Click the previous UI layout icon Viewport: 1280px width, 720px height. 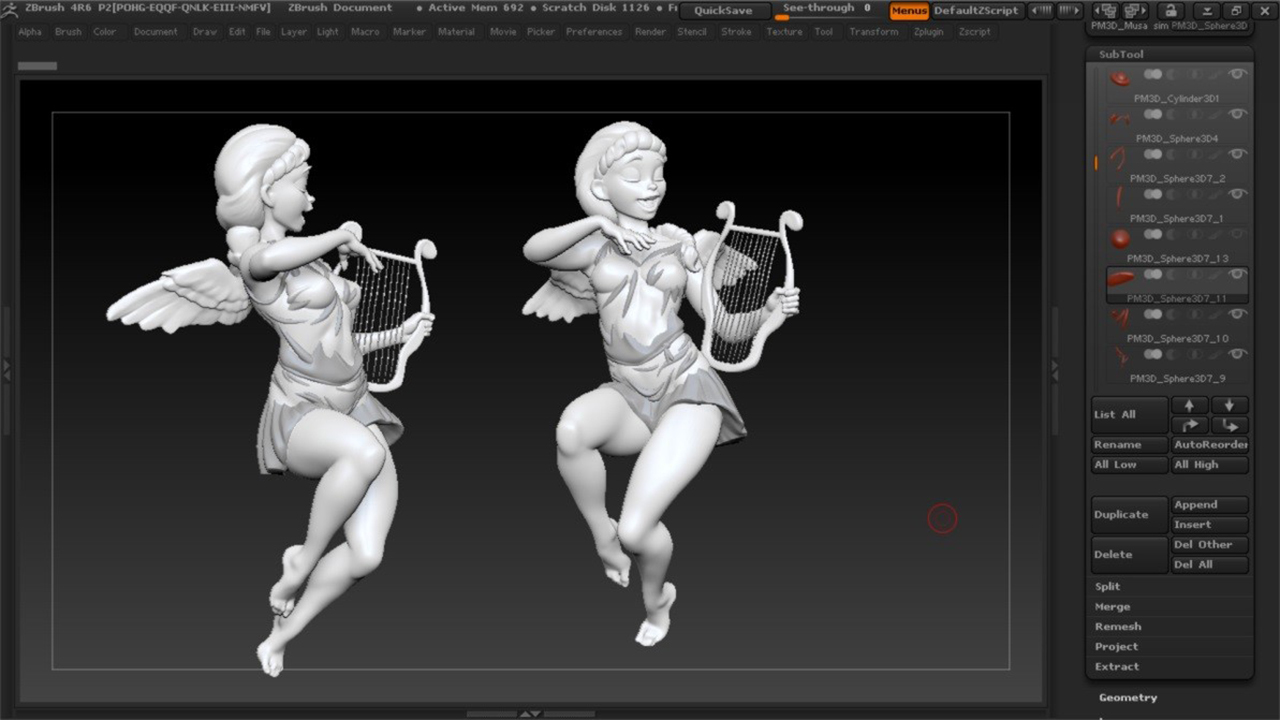pos(1104,11)
